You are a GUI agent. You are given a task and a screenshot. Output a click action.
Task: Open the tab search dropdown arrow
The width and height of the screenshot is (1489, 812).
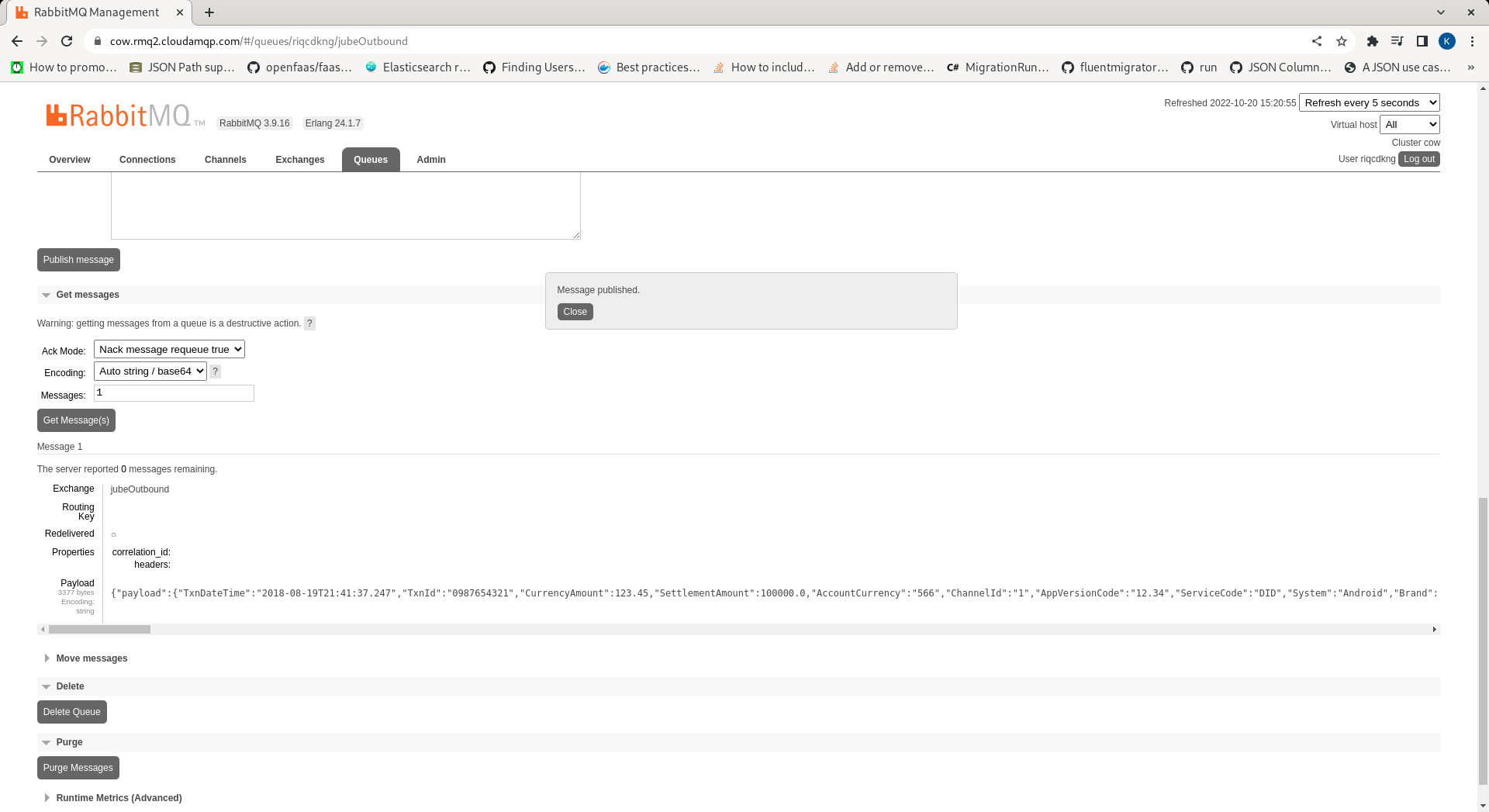pos(1441,12)
